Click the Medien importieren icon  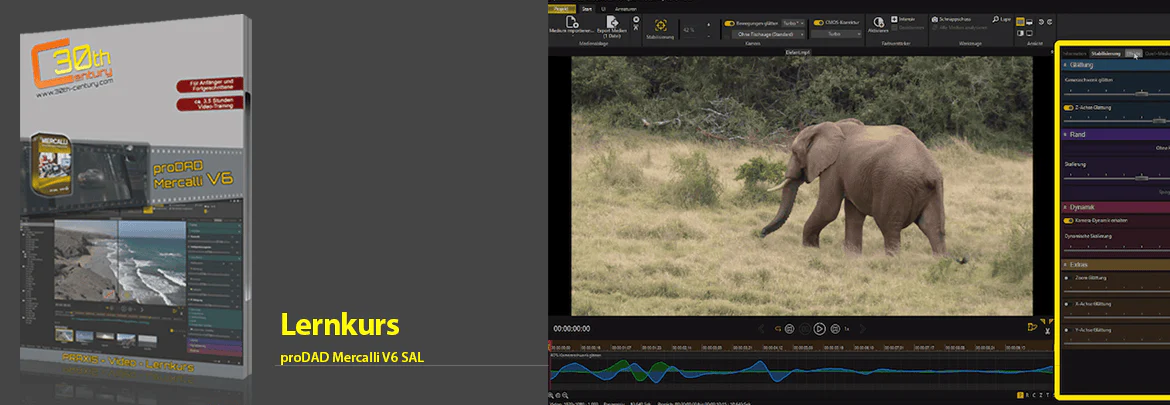click(572, 22)
